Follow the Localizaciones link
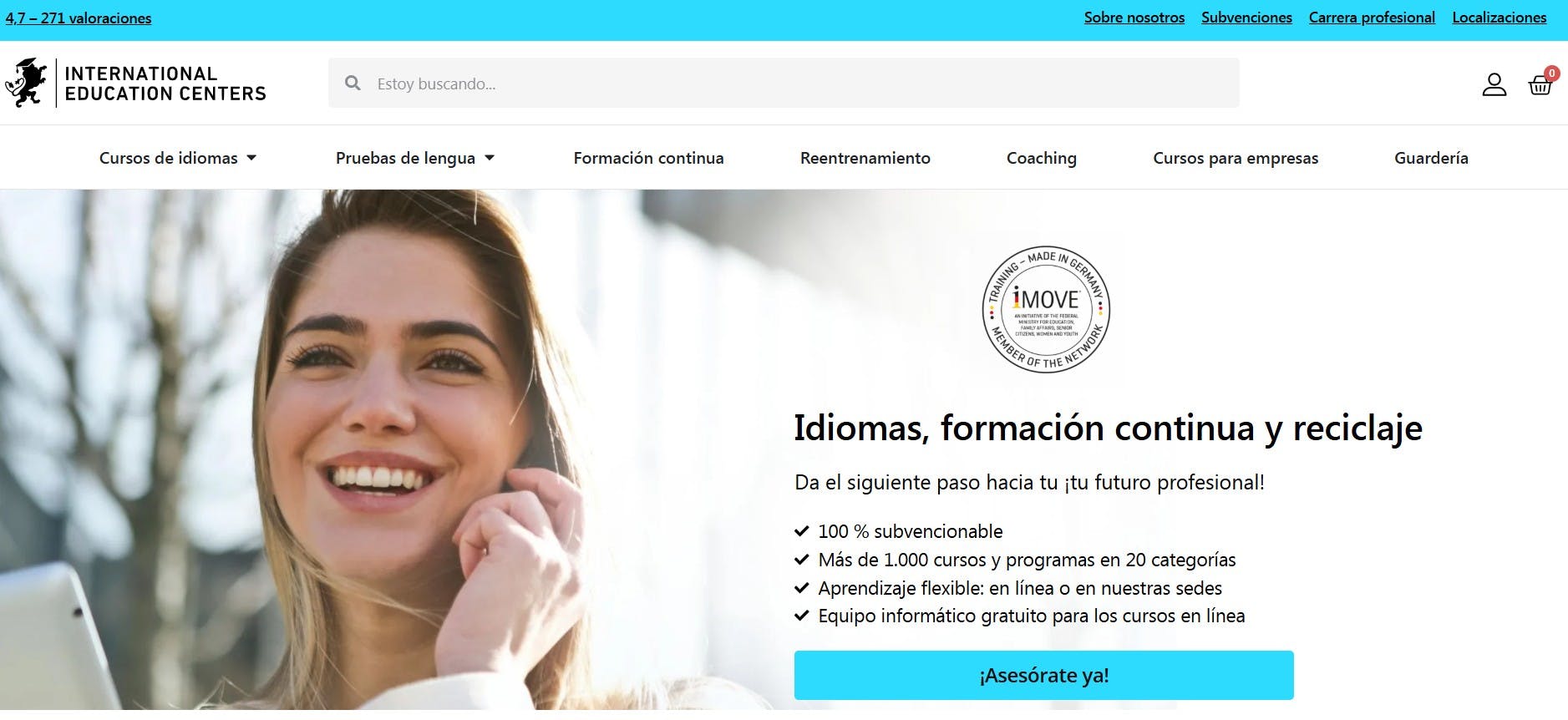Image resolution: width=1568 pixels, height=720 pixels. (1499, 18)
